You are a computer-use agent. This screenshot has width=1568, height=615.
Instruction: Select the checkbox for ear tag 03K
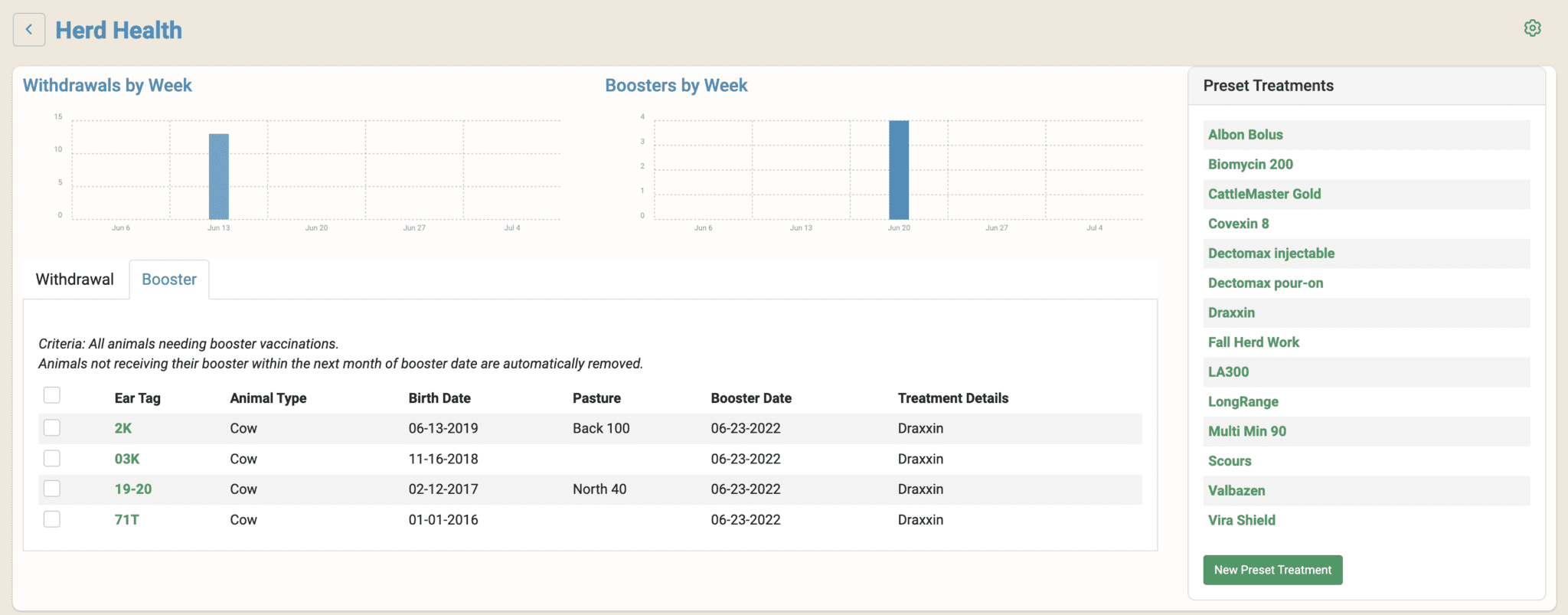[52, 458]
